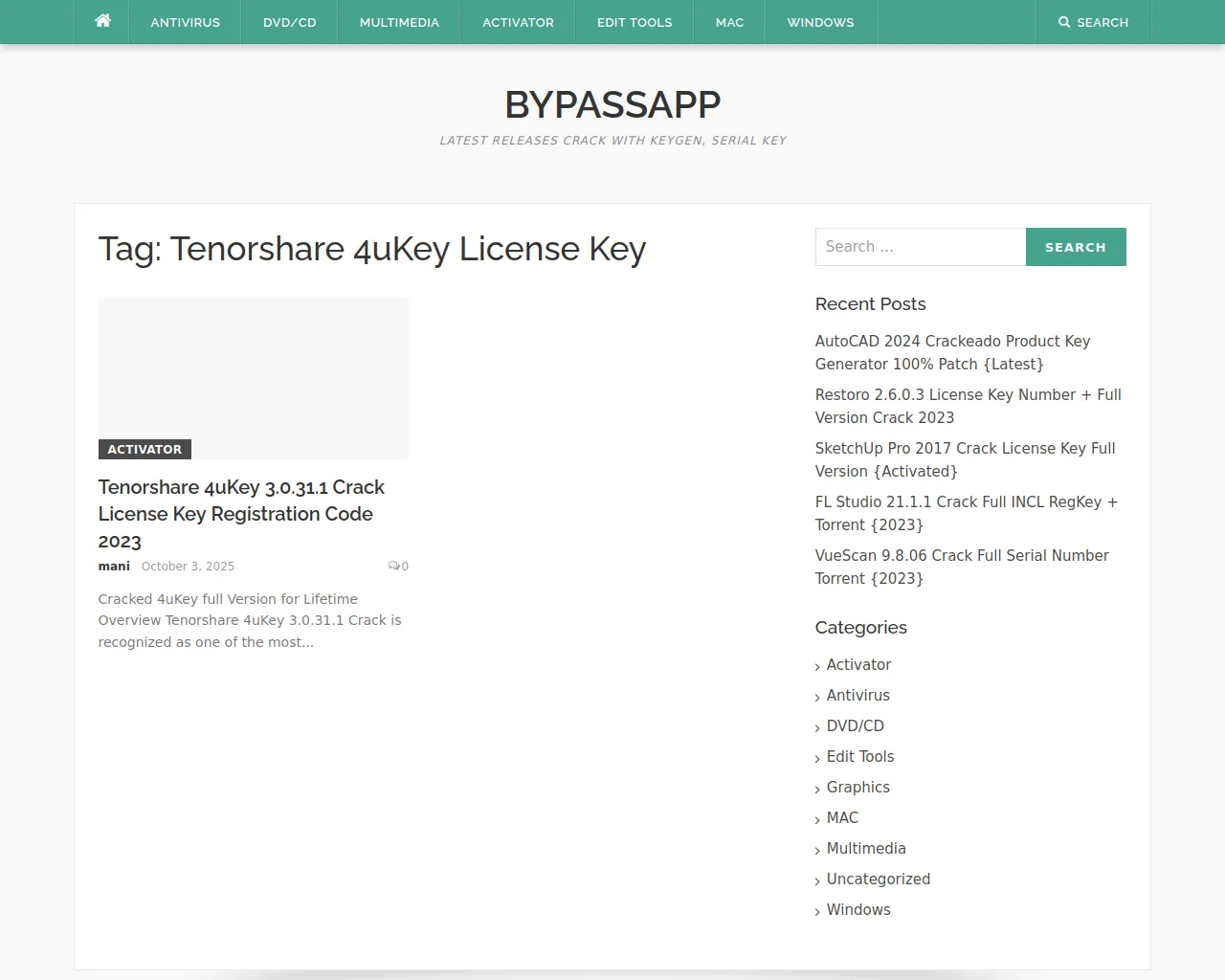Select the Edit Tools category in the sidebar

(860, 756)
